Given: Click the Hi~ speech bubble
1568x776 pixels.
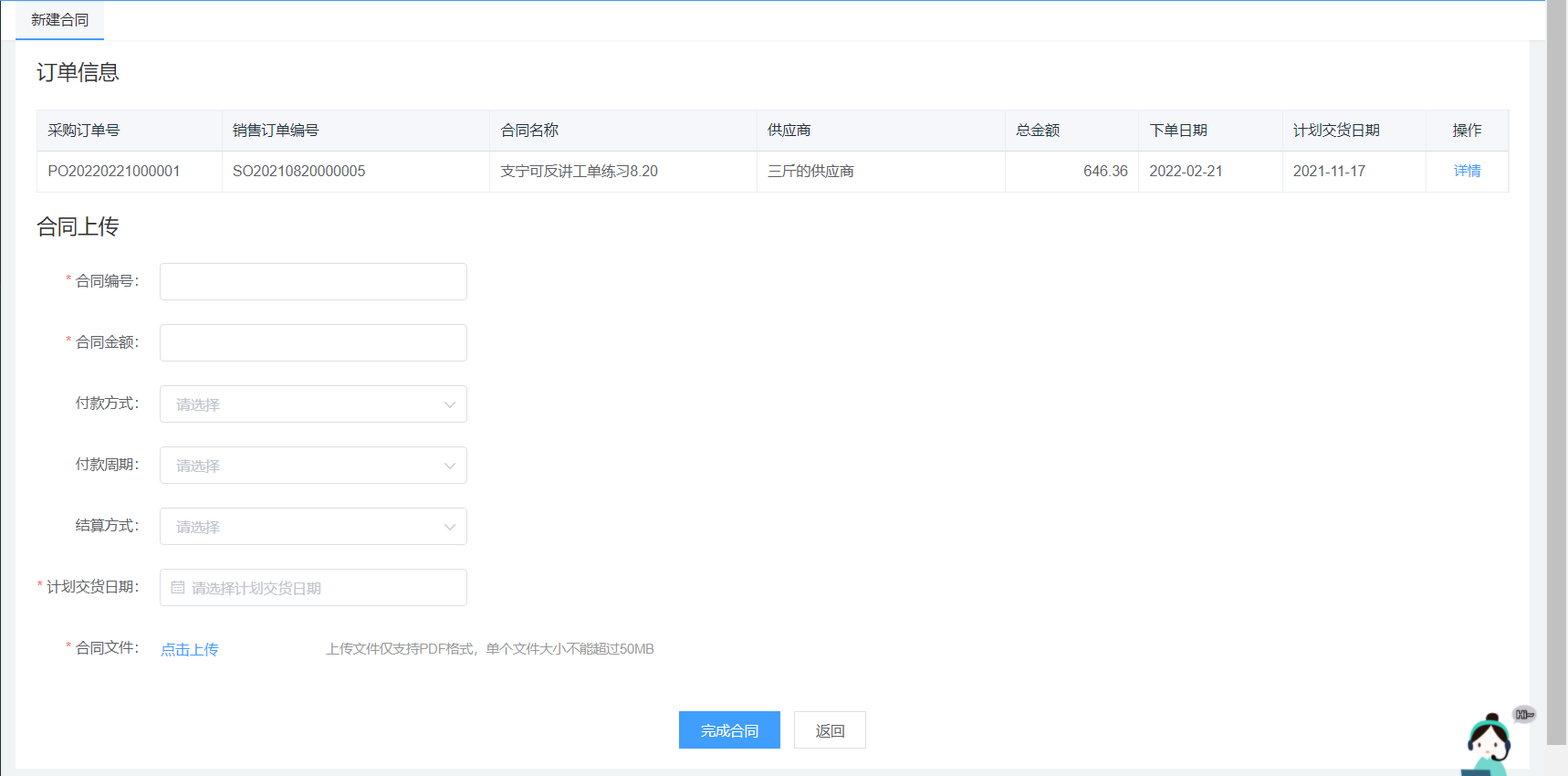Looking at the screenshot, I should coord(1524,714).
